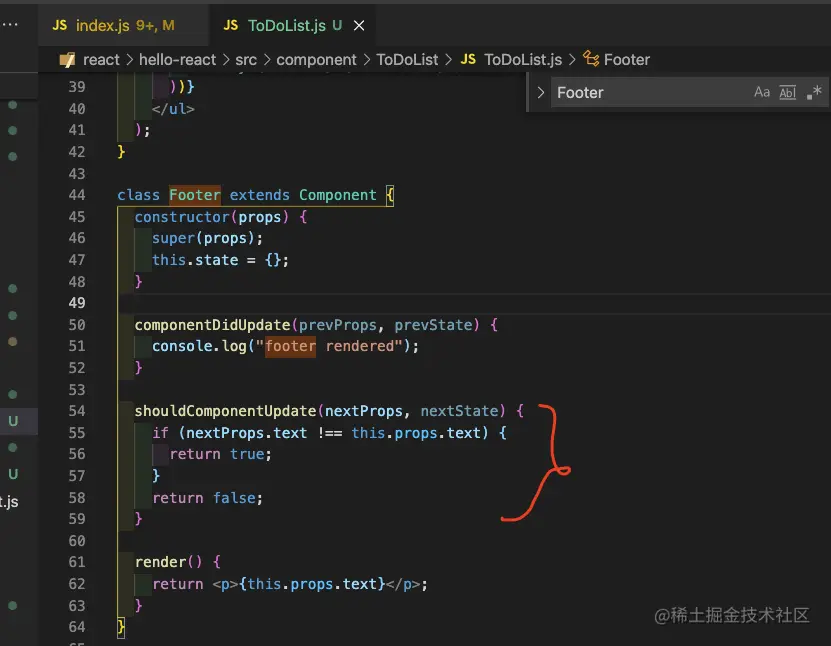Open the src breadcrumb segment
Image resolution: width=831 pixels, height=646 pixels.
tap(246, 60)
